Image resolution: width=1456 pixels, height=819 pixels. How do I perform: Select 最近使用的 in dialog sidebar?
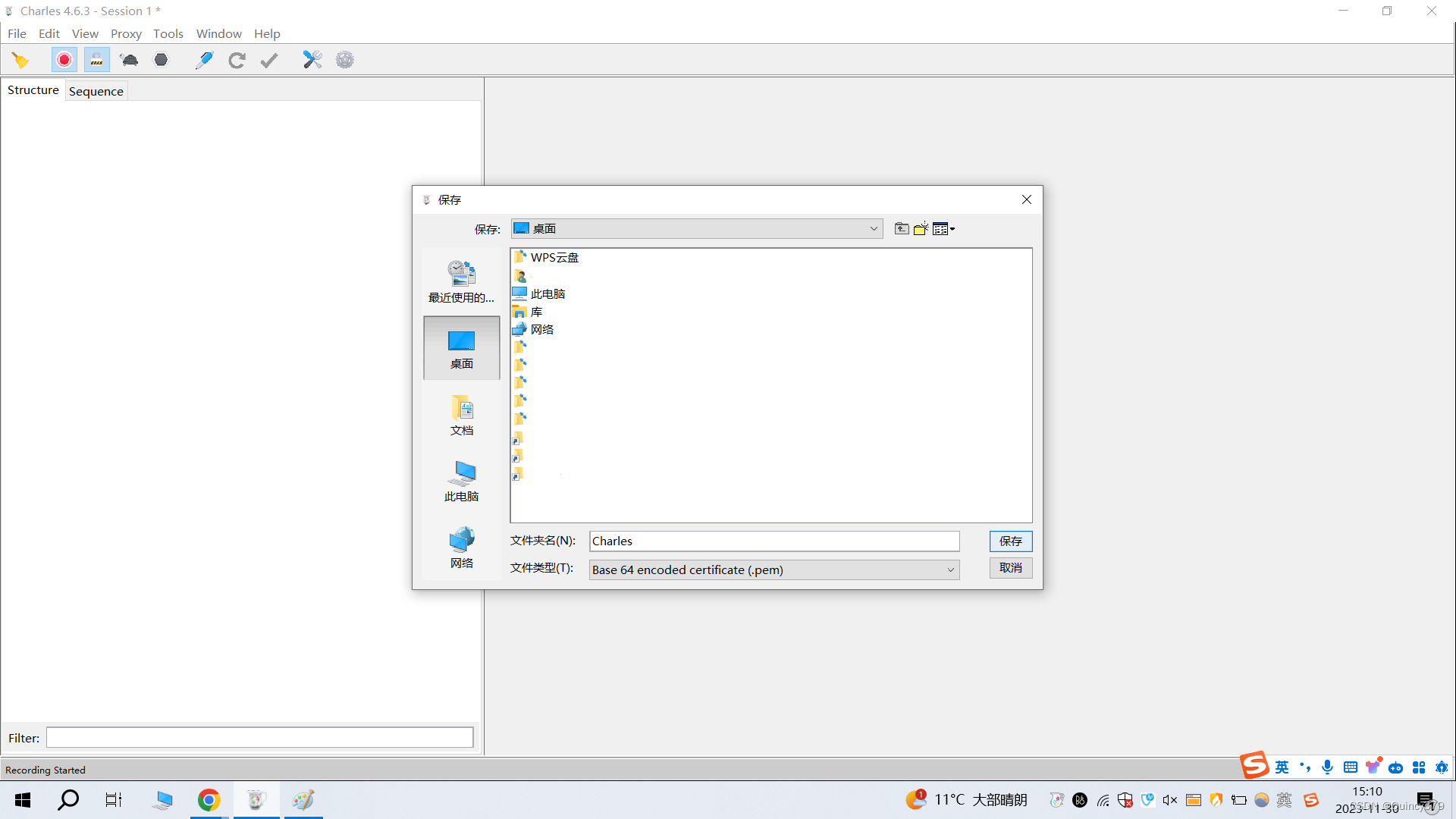click(x=462, y=281)
